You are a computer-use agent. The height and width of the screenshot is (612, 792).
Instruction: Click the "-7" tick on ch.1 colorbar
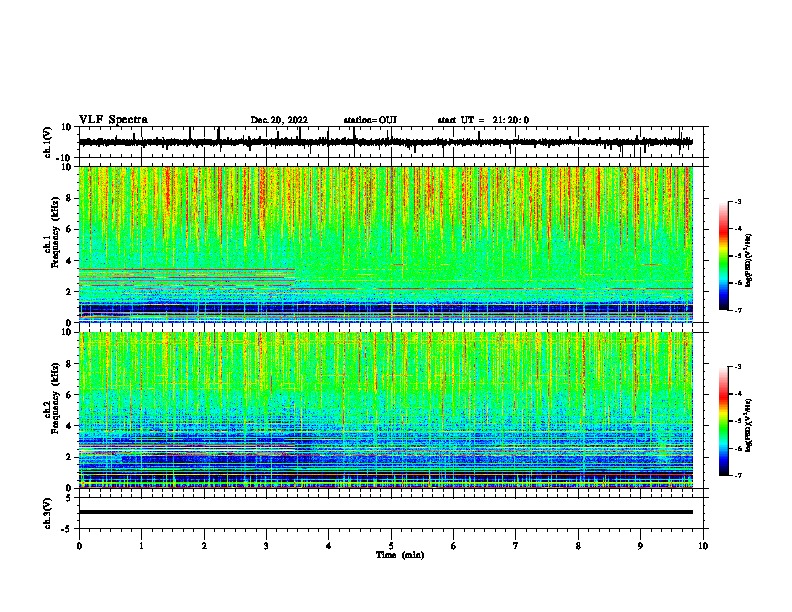pyautogui.click(x=737, y=310)
